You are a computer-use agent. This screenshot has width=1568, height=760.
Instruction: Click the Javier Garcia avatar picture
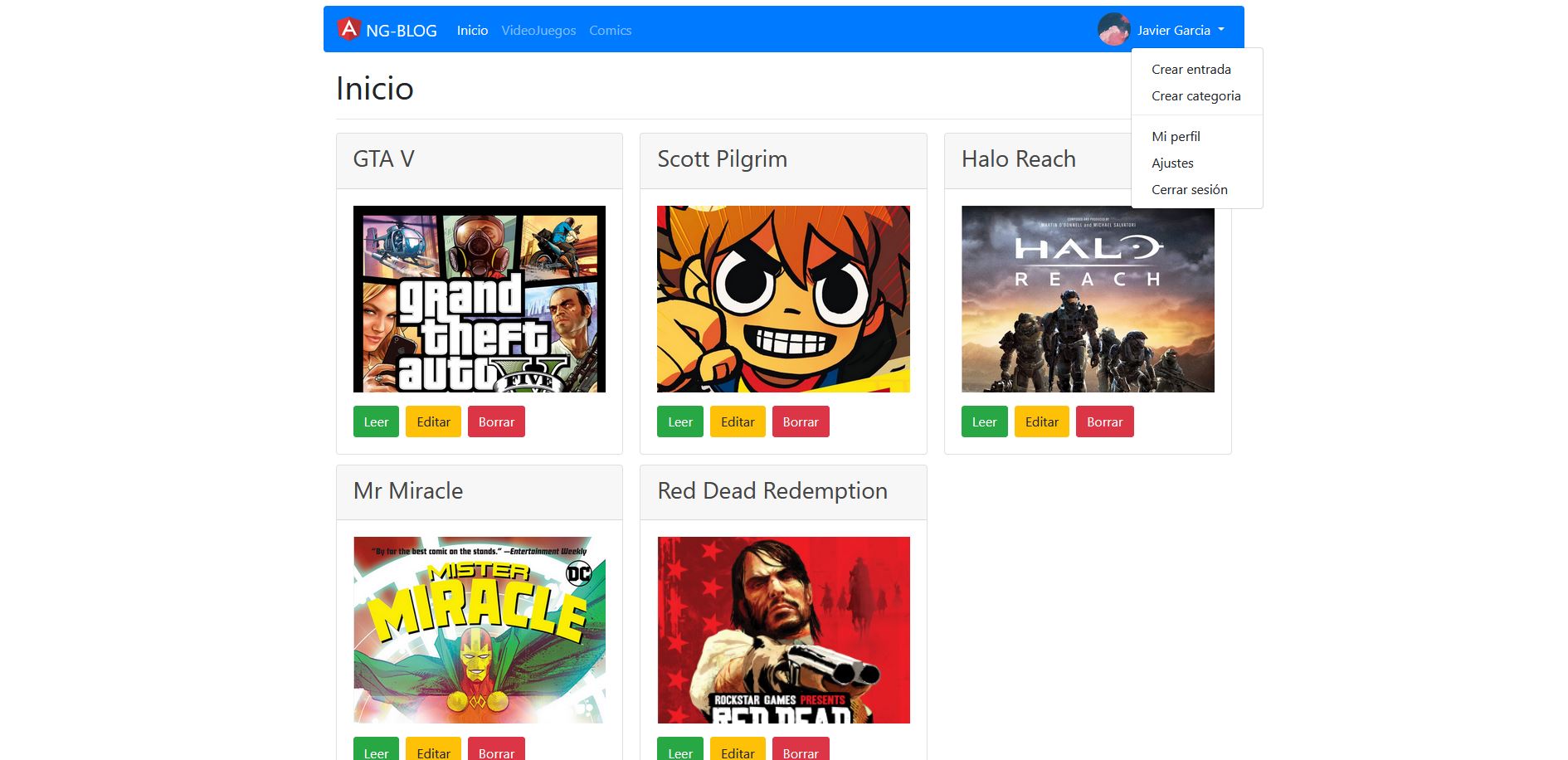[x=1113, y=29]
